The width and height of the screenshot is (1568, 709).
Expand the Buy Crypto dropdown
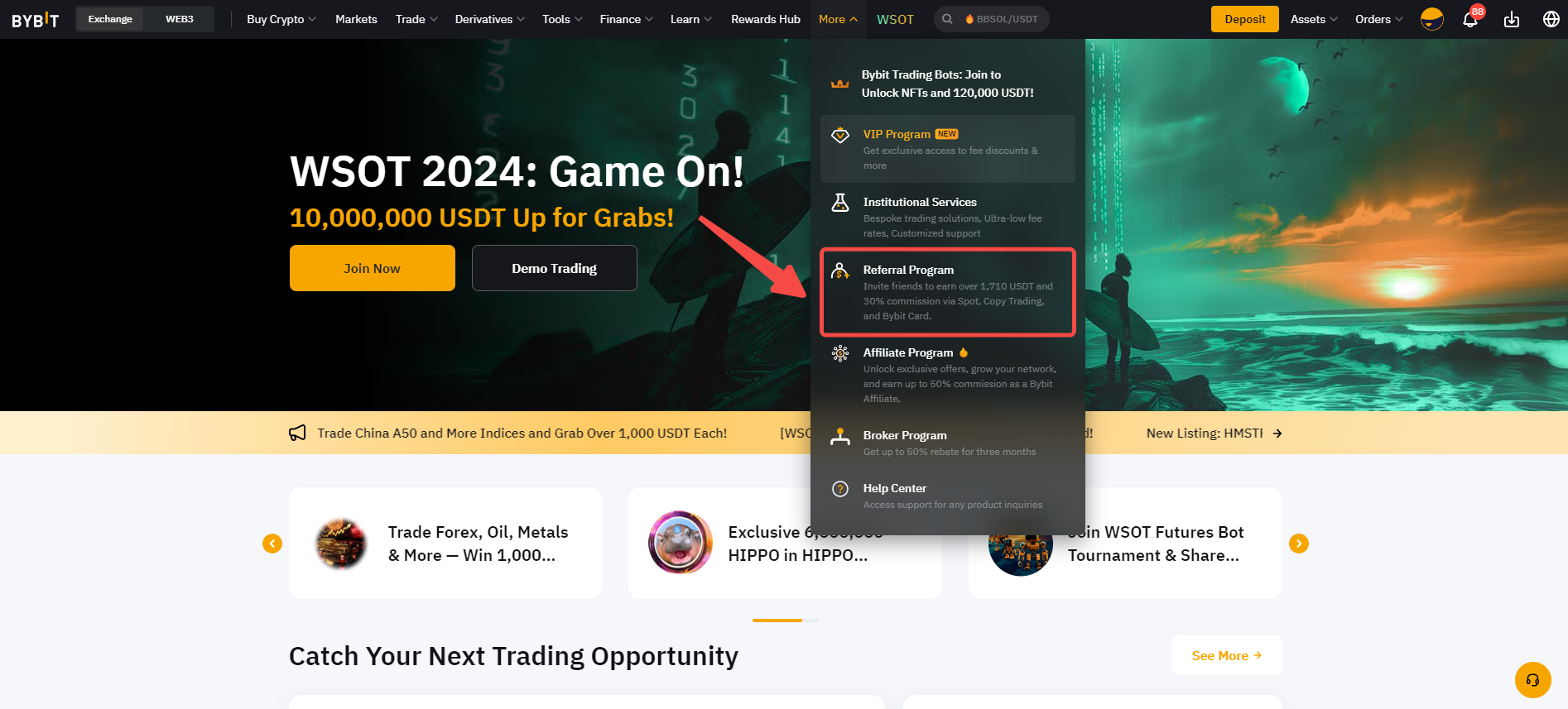click(x=281, y=19)
